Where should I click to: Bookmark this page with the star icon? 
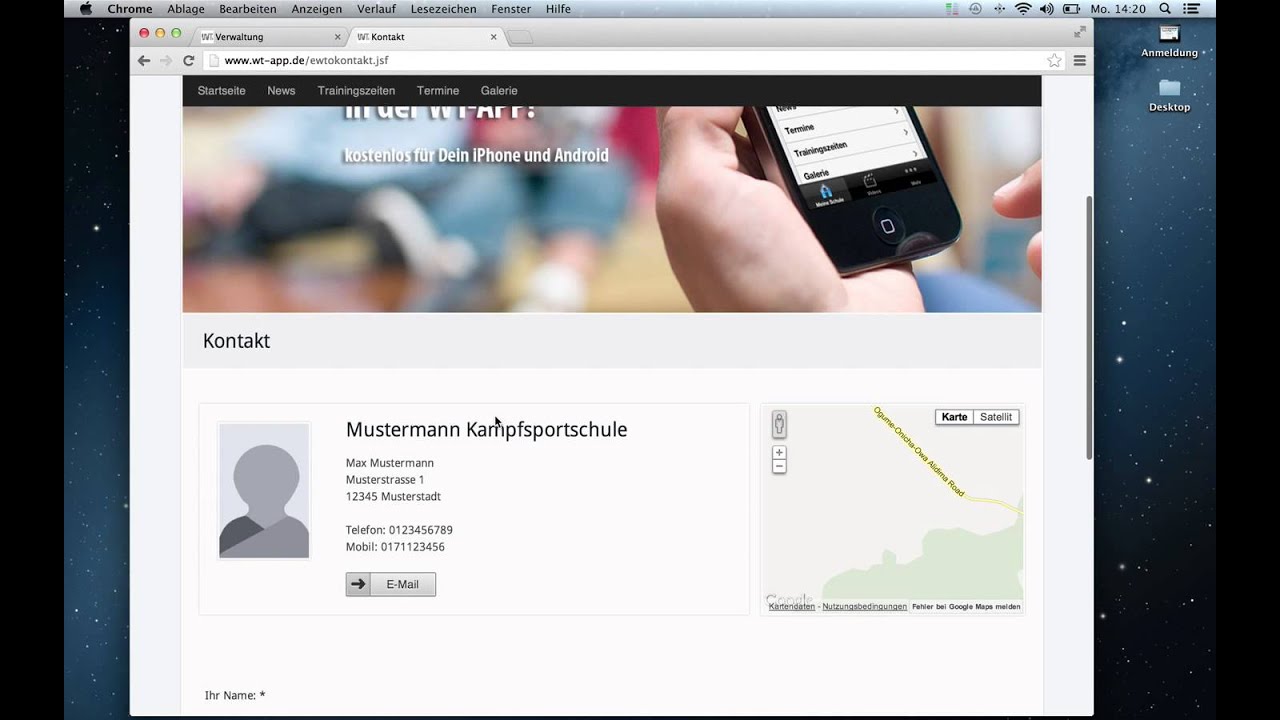1054,61
